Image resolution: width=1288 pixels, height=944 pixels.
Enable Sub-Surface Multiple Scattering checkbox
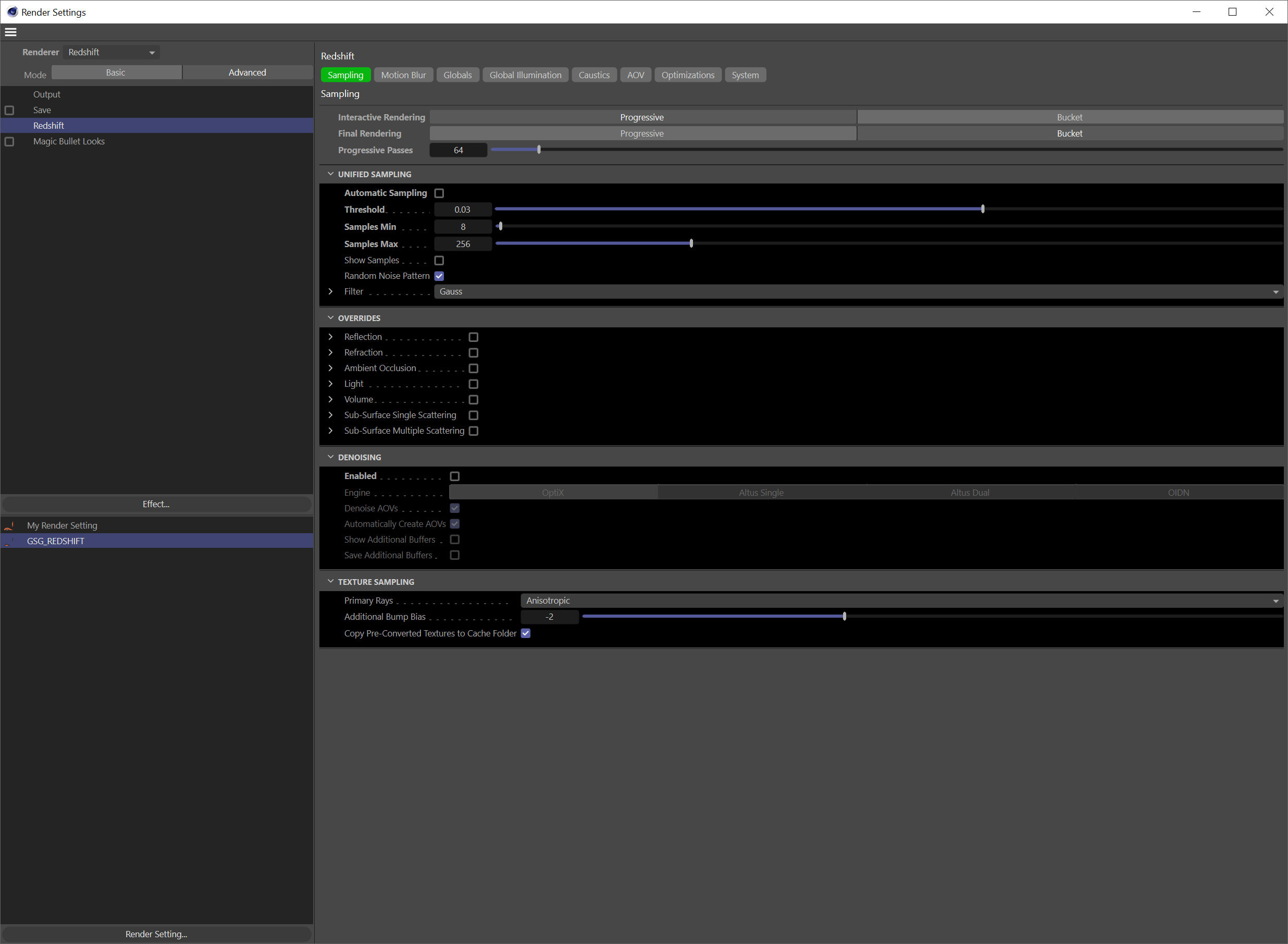tap(474, 431)
